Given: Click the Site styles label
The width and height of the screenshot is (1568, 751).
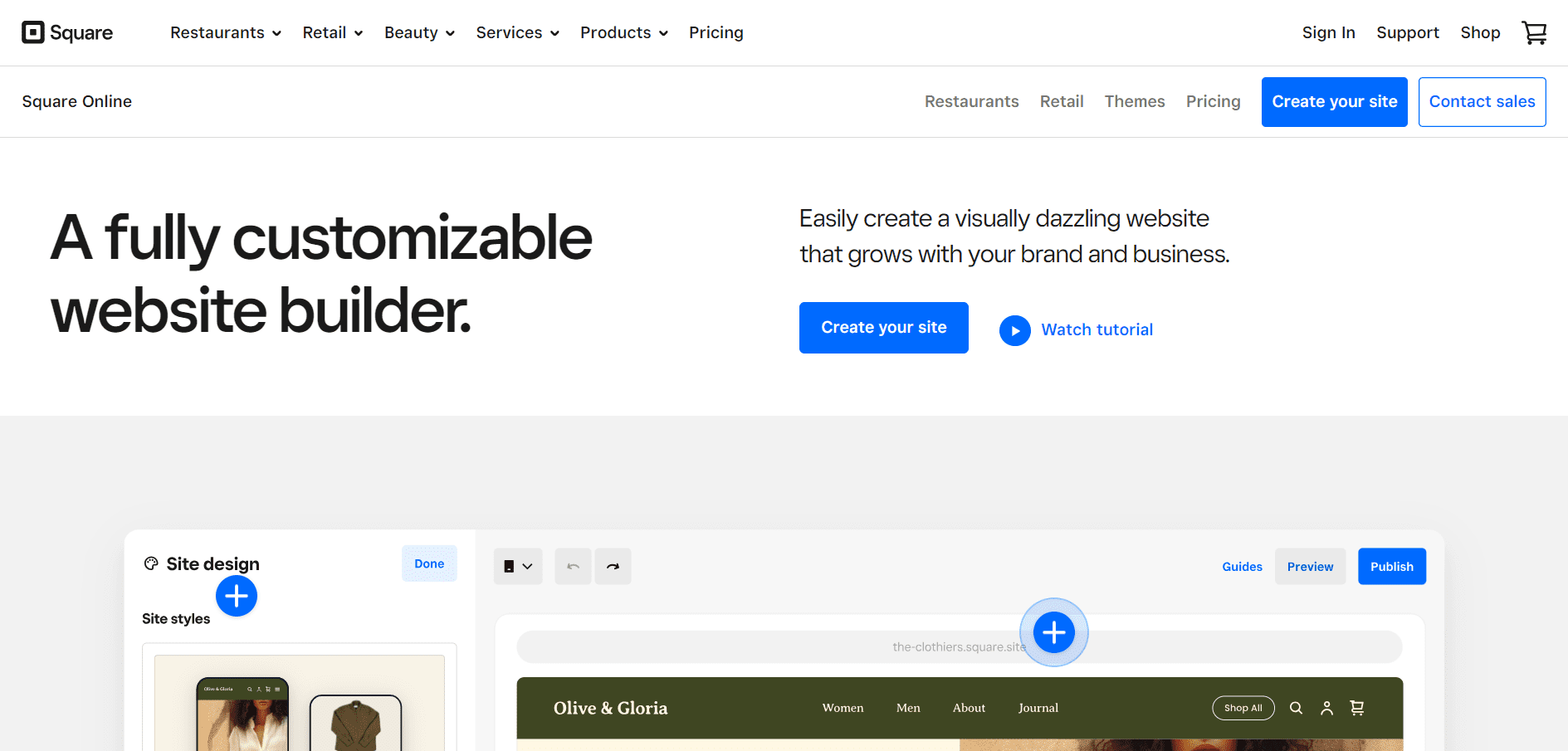Looking at the screenshot, I should (176, 619).
